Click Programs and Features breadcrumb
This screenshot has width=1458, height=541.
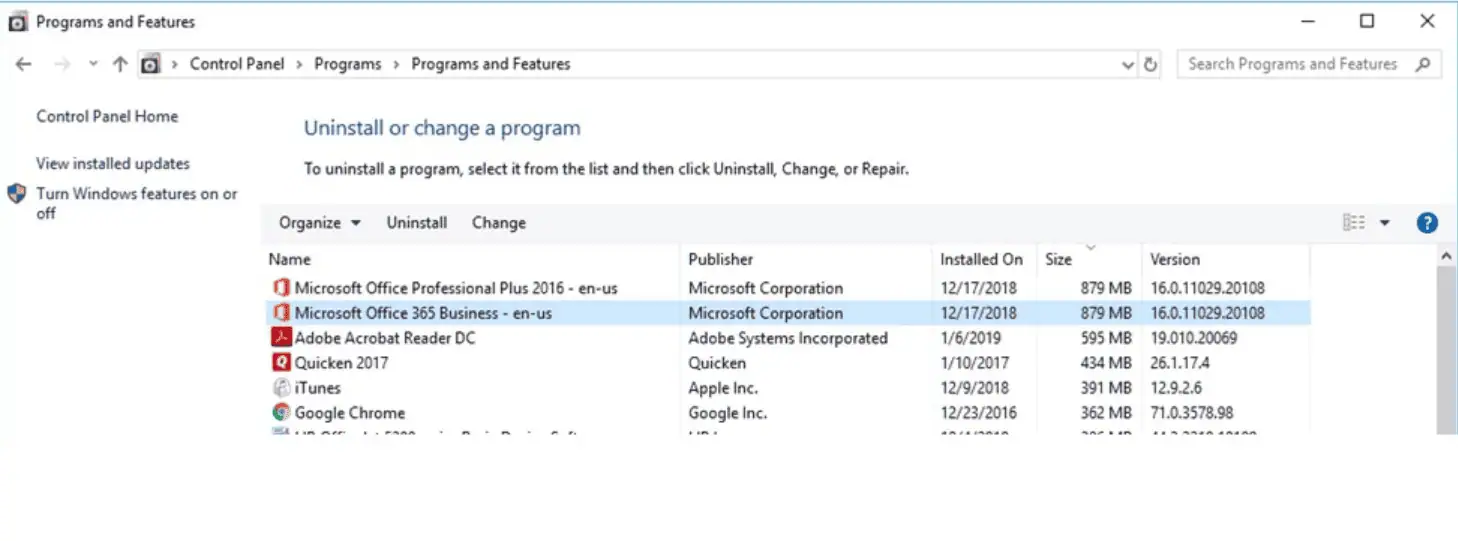pyautogui.click(x=491, y=64)
